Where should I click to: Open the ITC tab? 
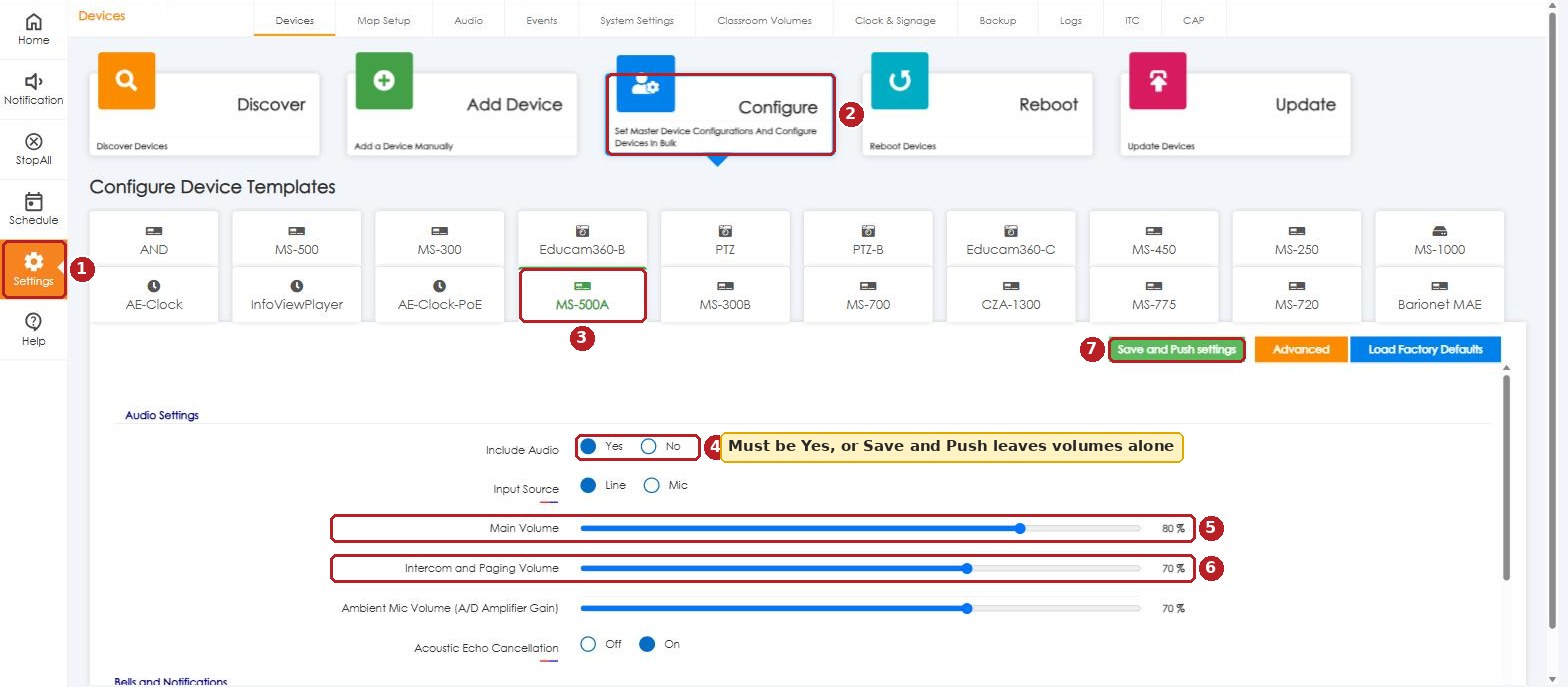(x=1132, y=20)
